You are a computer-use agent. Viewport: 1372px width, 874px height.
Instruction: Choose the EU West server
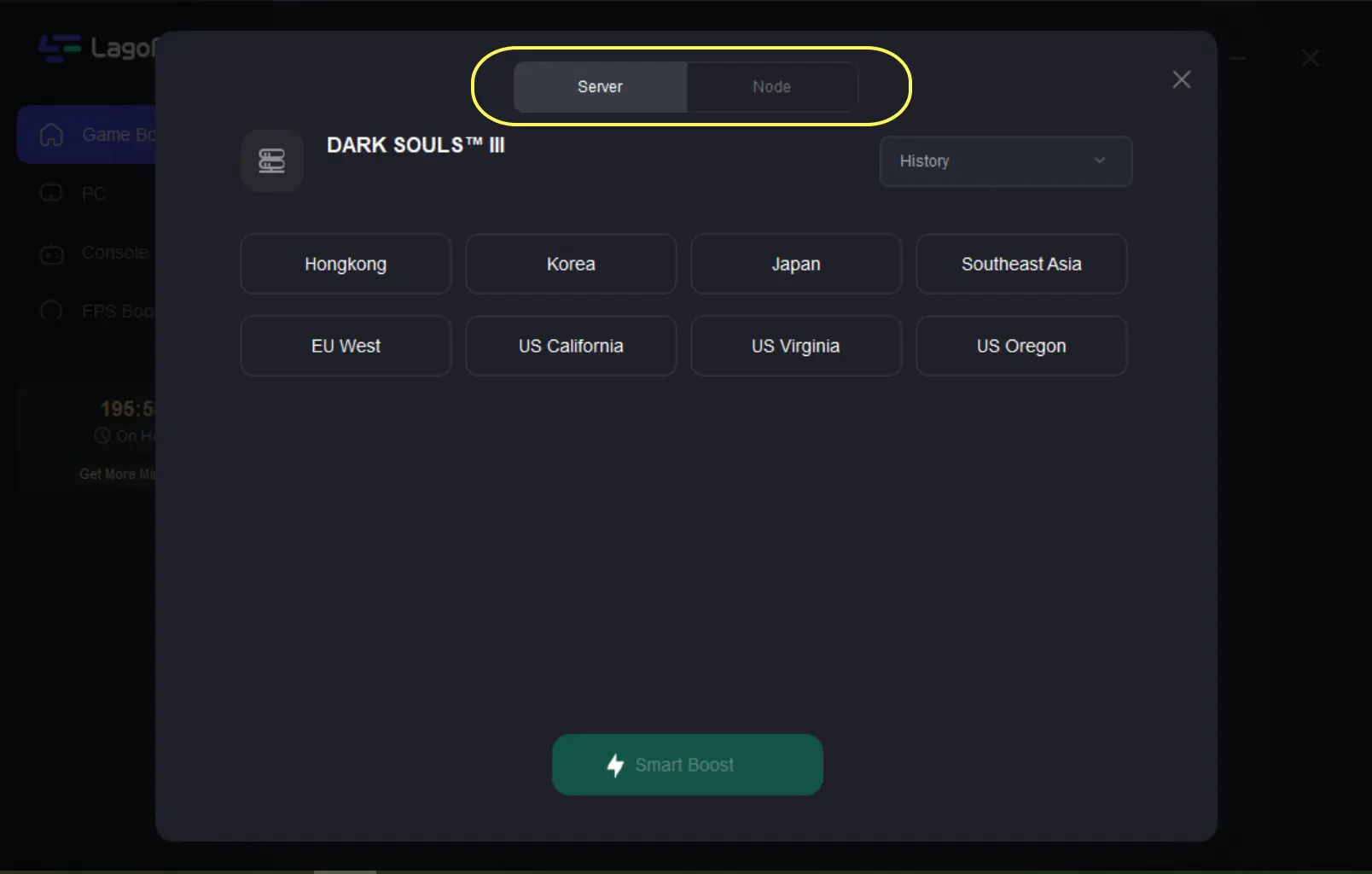(x=346, y=347)
